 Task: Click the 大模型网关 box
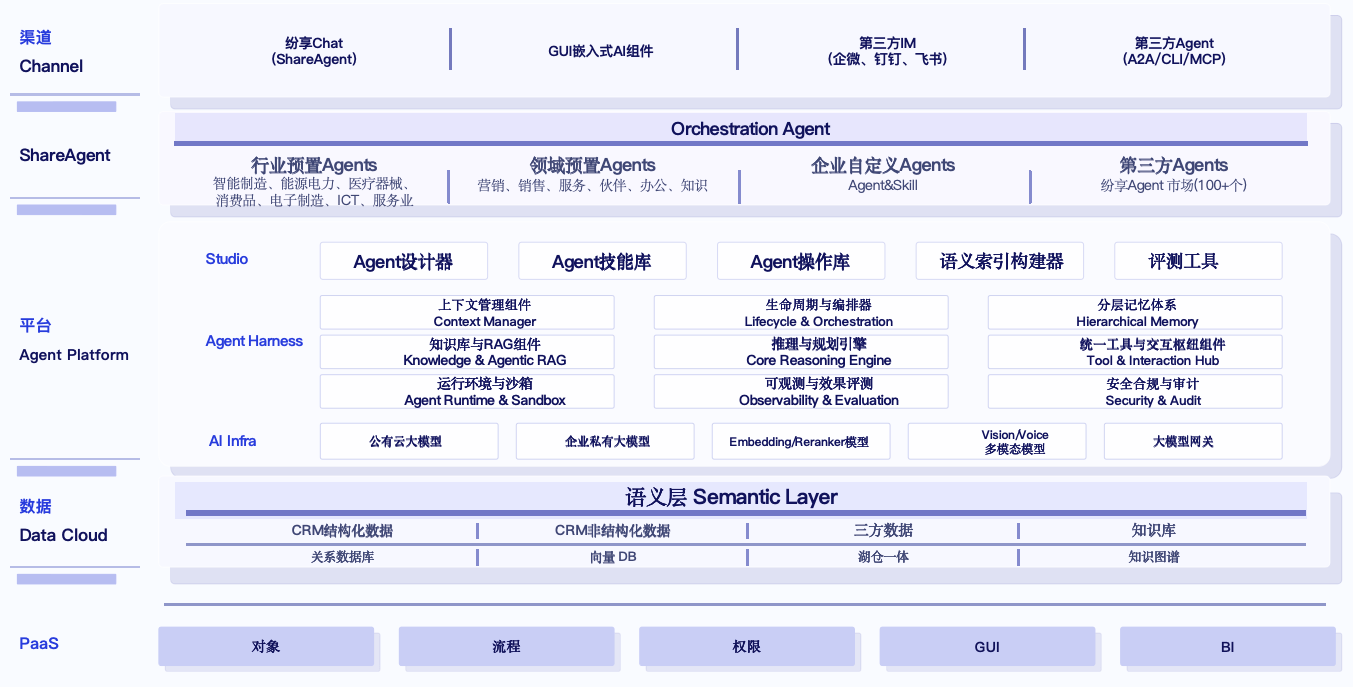(1193, 441)
